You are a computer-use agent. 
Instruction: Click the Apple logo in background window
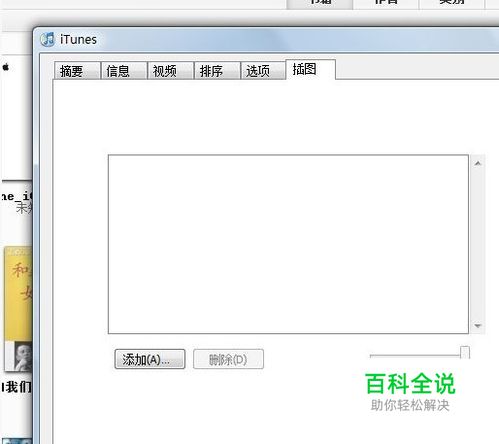[6, 67]
